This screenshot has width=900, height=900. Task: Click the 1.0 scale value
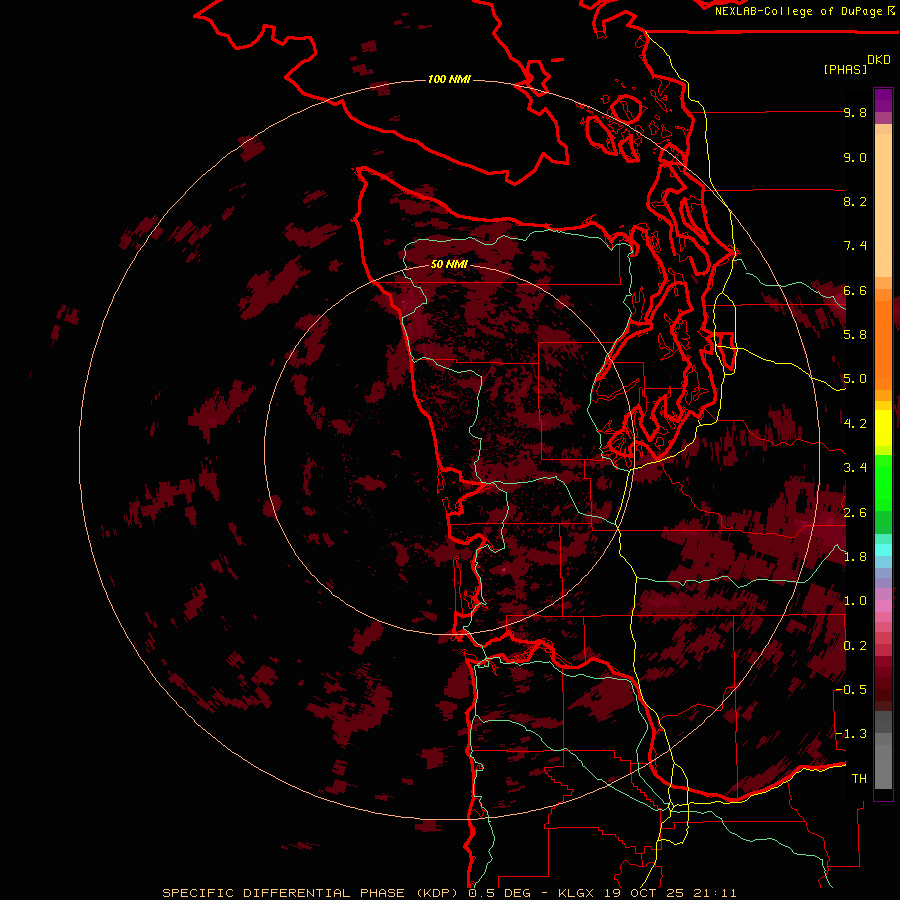pyautogui.click(x=855, y=601)
